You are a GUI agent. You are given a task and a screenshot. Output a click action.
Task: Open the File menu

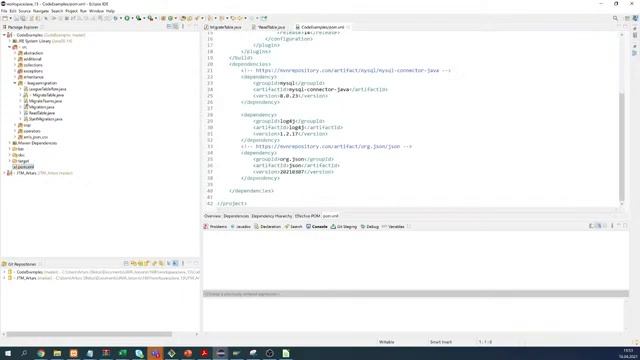pos(4,11)
